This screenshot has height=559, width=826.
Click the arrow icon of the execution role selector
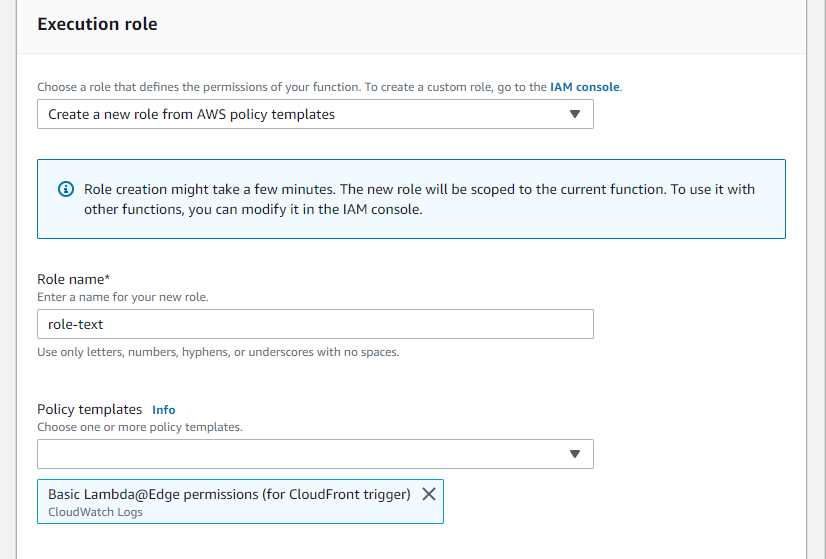click(575, 114)
